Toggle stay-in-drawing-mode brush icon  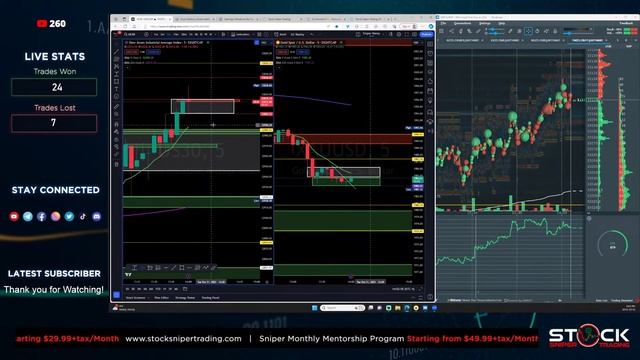point(116,131)
